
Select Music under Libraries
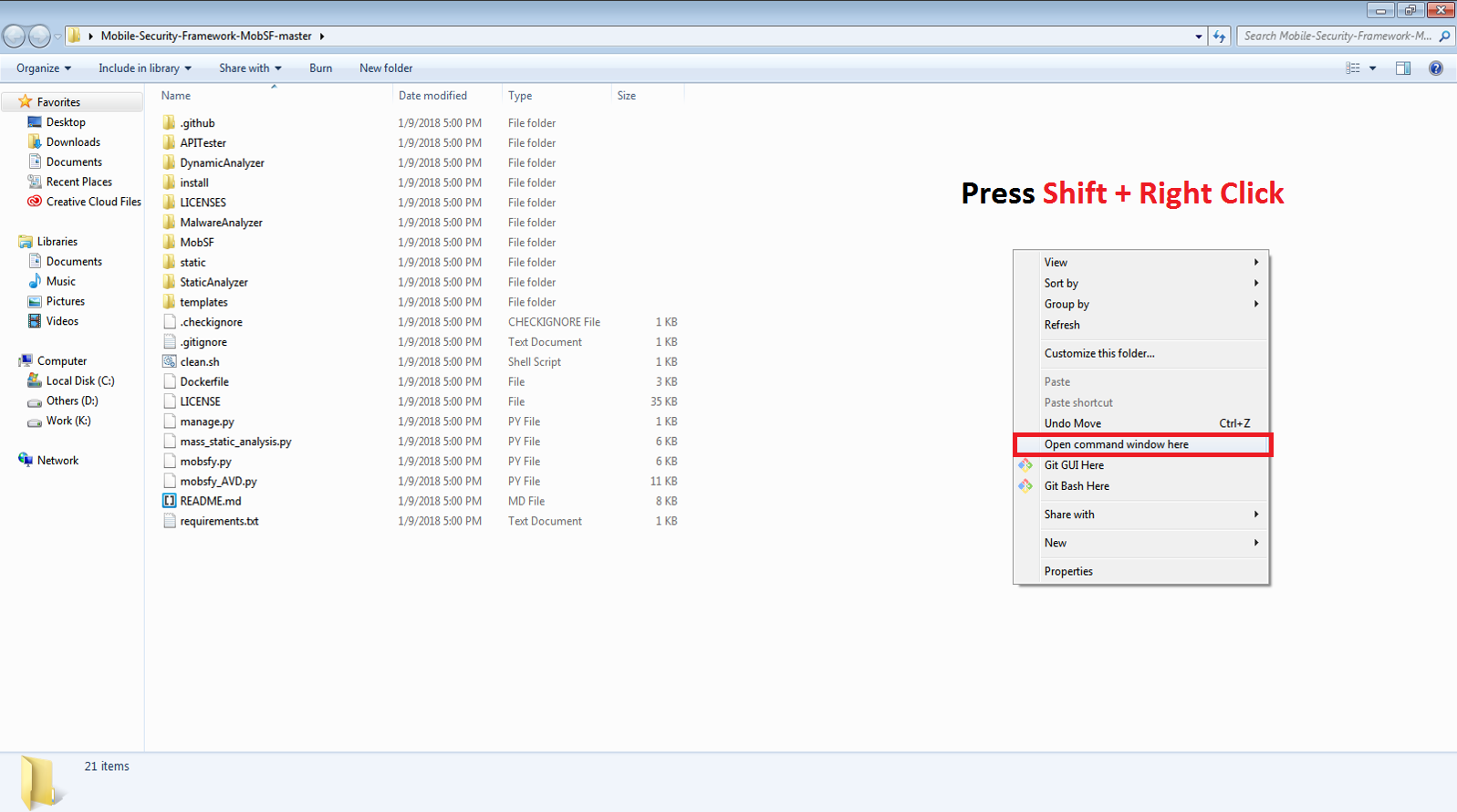tap(61, 281)
